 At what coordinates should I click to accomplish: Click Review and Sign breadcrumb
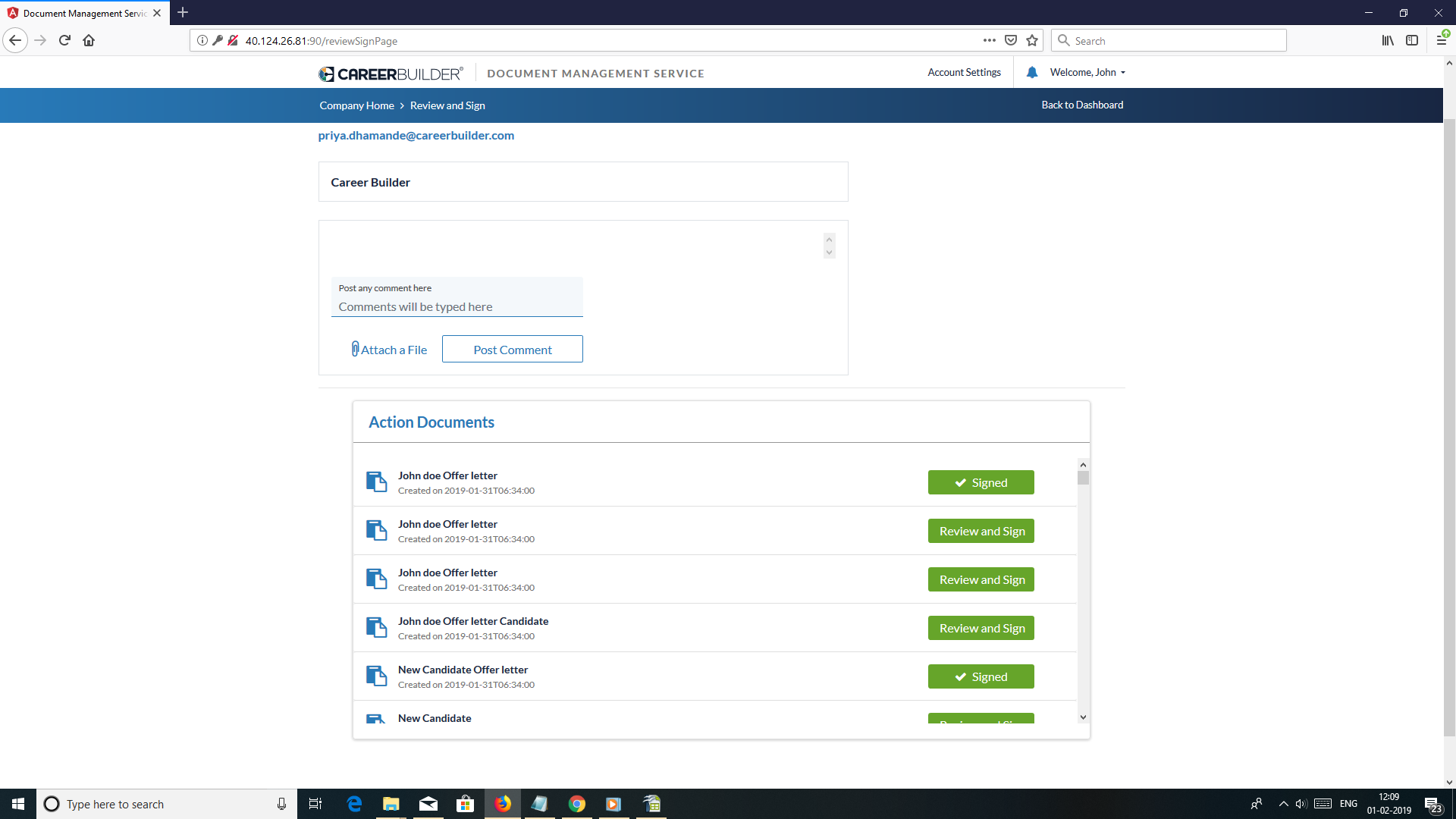click(447, 105)
